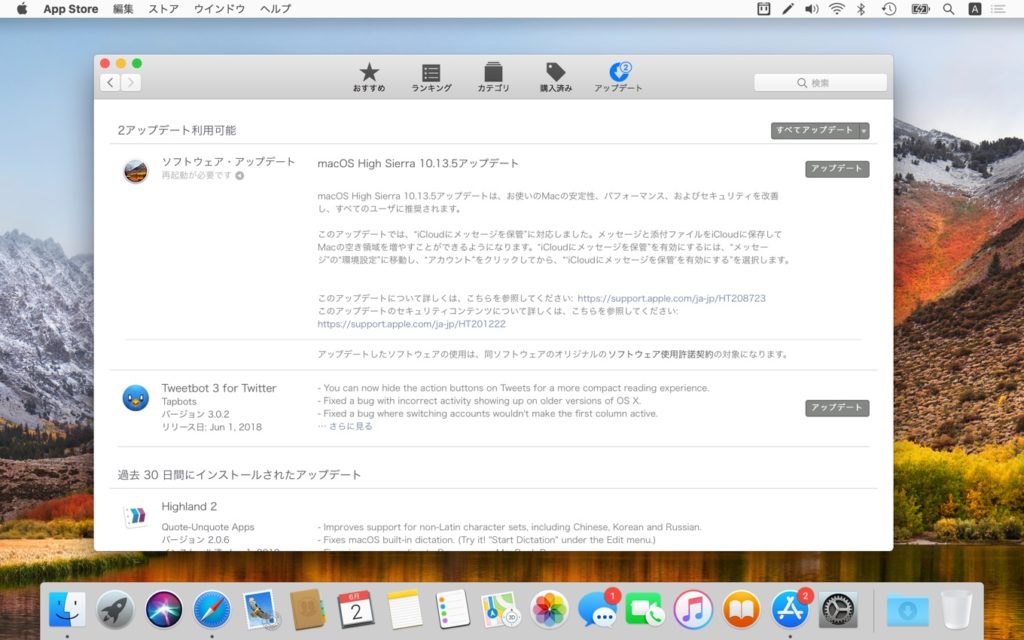Open the ストア menu in menu bar

click(x=163, y=9)
